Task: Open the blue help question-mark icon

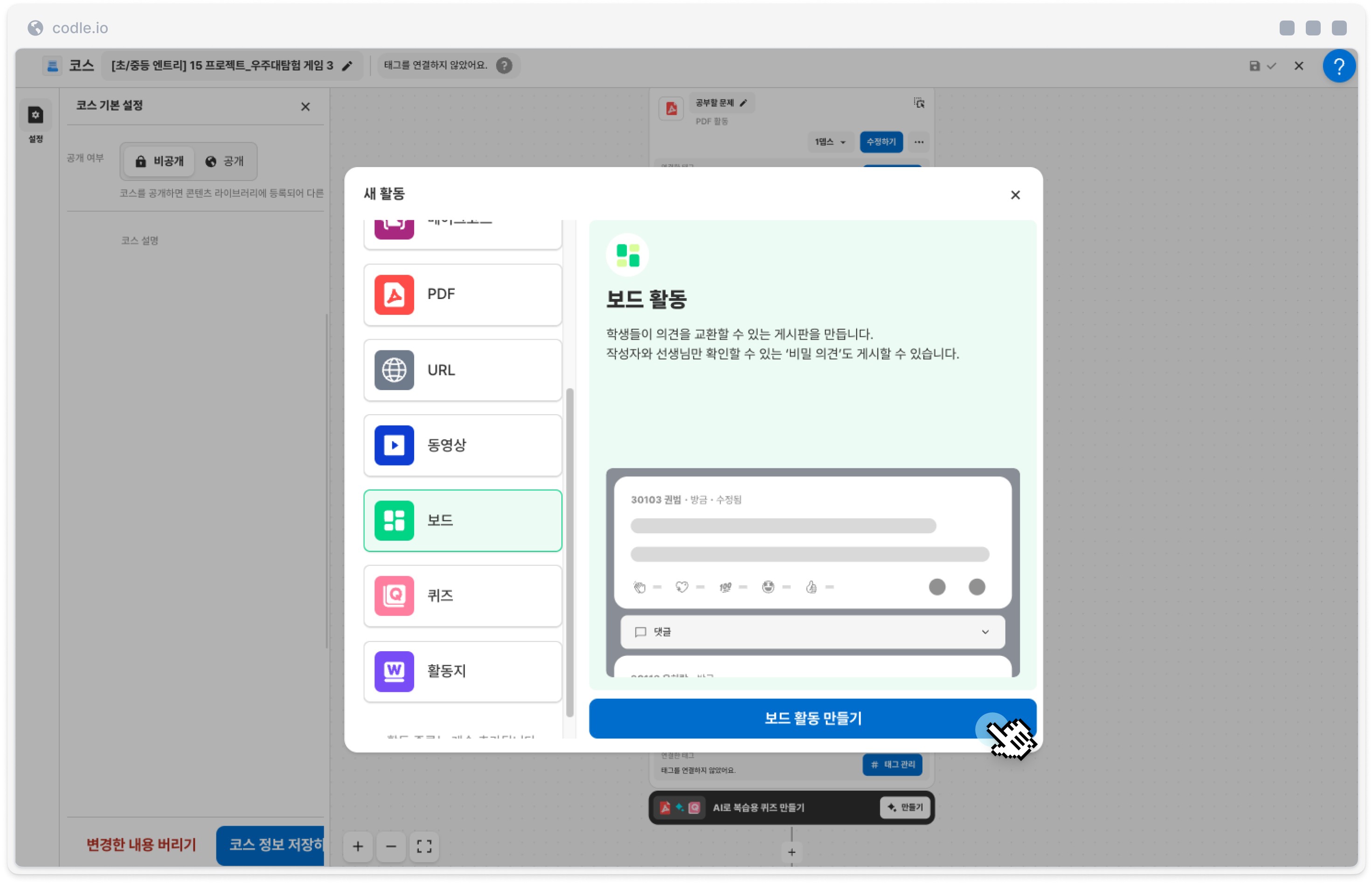Action: pyautogui.click(x=1339, y=66)
